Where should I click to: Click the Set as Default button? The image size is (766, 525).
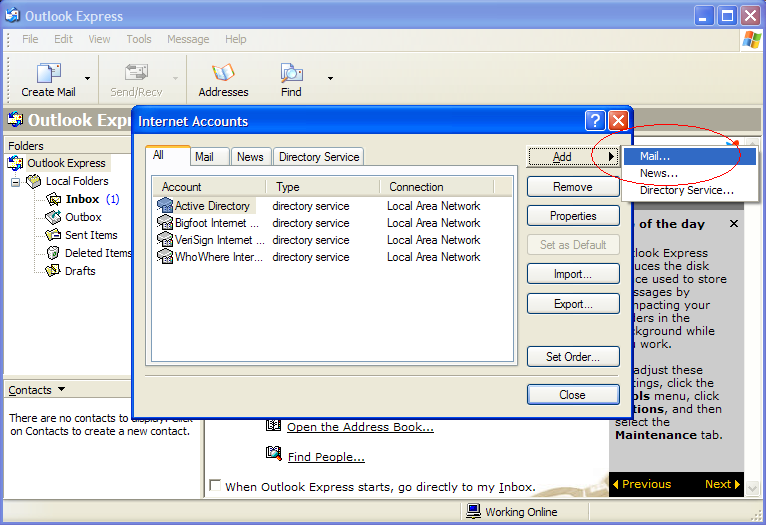pos(573,245)
